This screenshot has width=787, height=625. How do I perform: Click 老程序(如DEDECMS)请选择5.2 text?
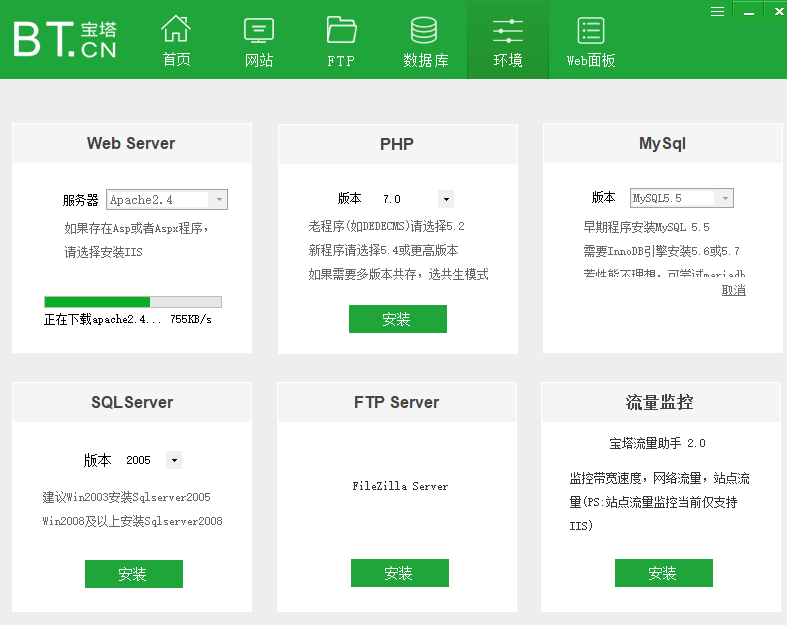coord(386,226)
